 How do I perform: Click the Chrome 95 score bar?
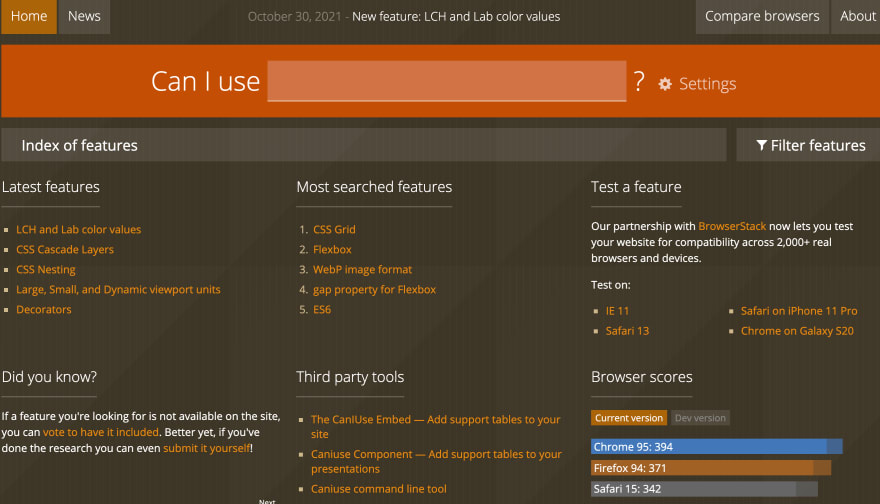click(717, 447)
